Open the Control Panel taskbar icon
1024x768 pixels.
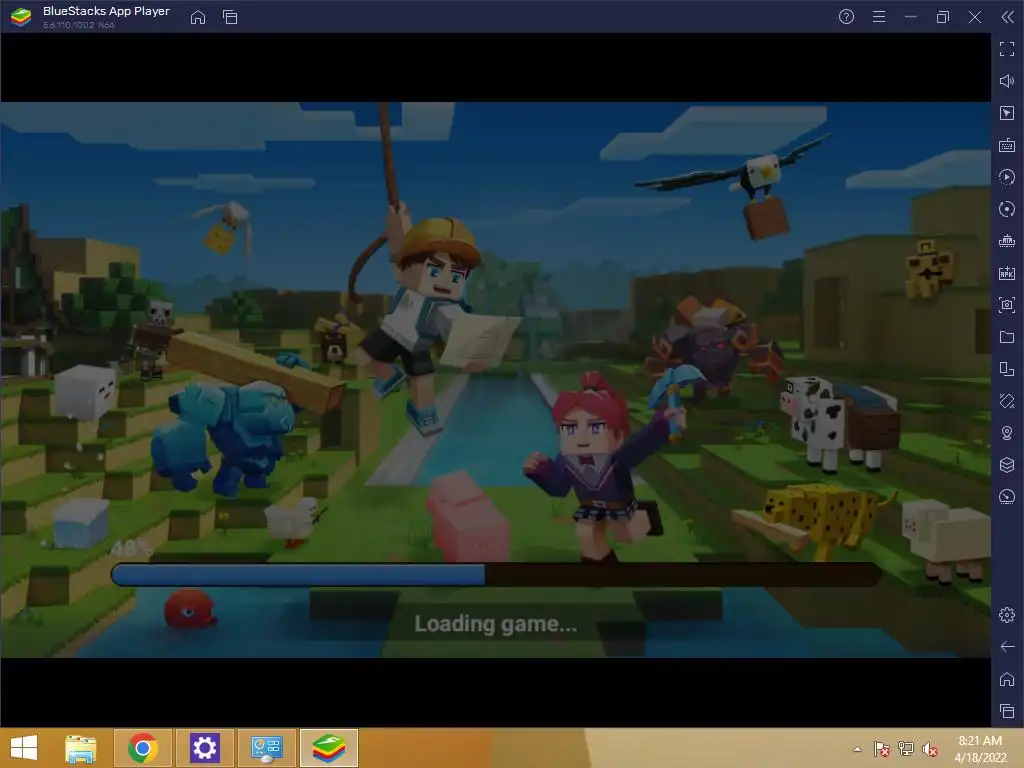(266, 748)
